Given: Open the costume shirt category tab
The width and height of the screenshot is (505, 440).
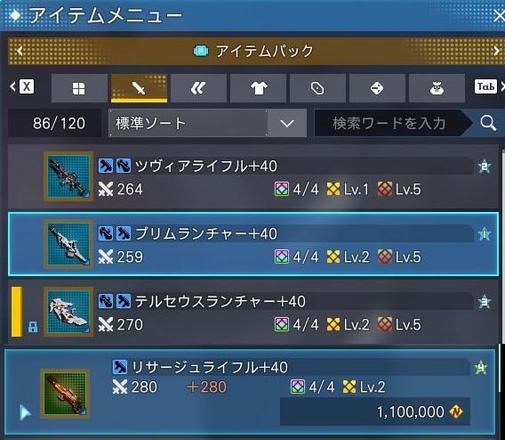Looking at the screenshot, I should [258, 88].
